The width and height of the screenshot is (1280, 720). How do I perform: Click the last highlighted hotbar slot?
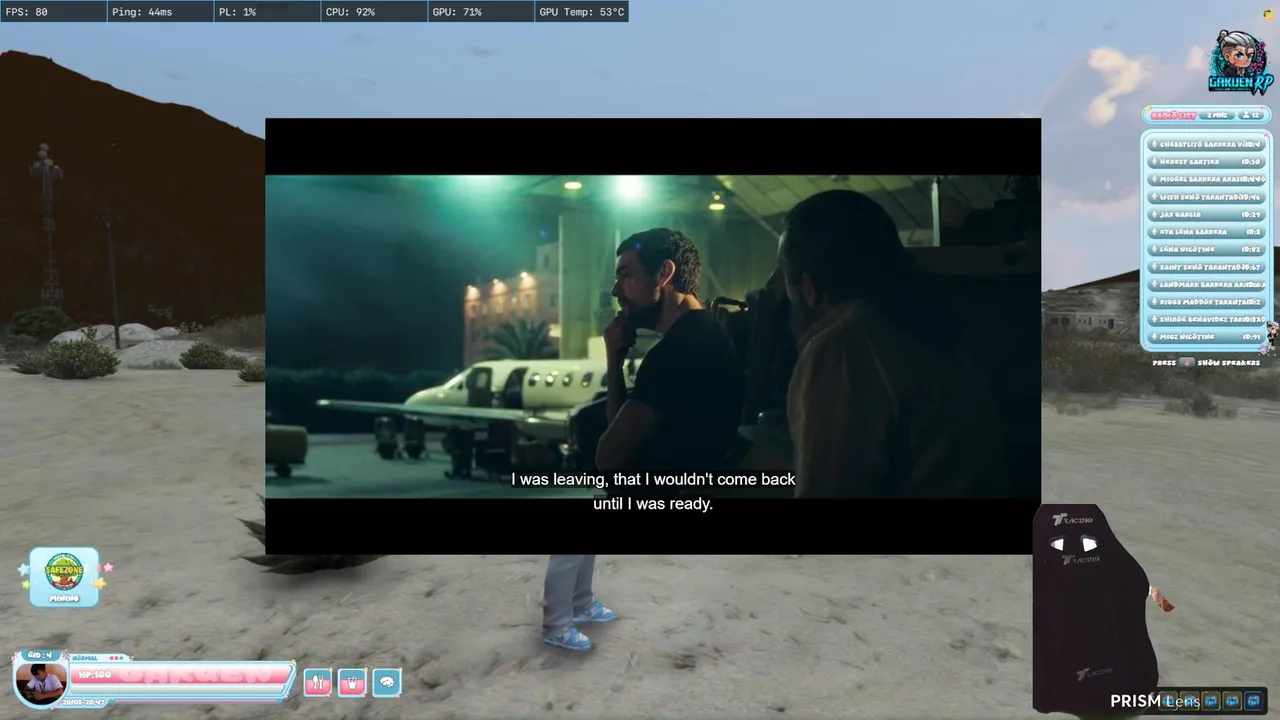point(1254,701)
